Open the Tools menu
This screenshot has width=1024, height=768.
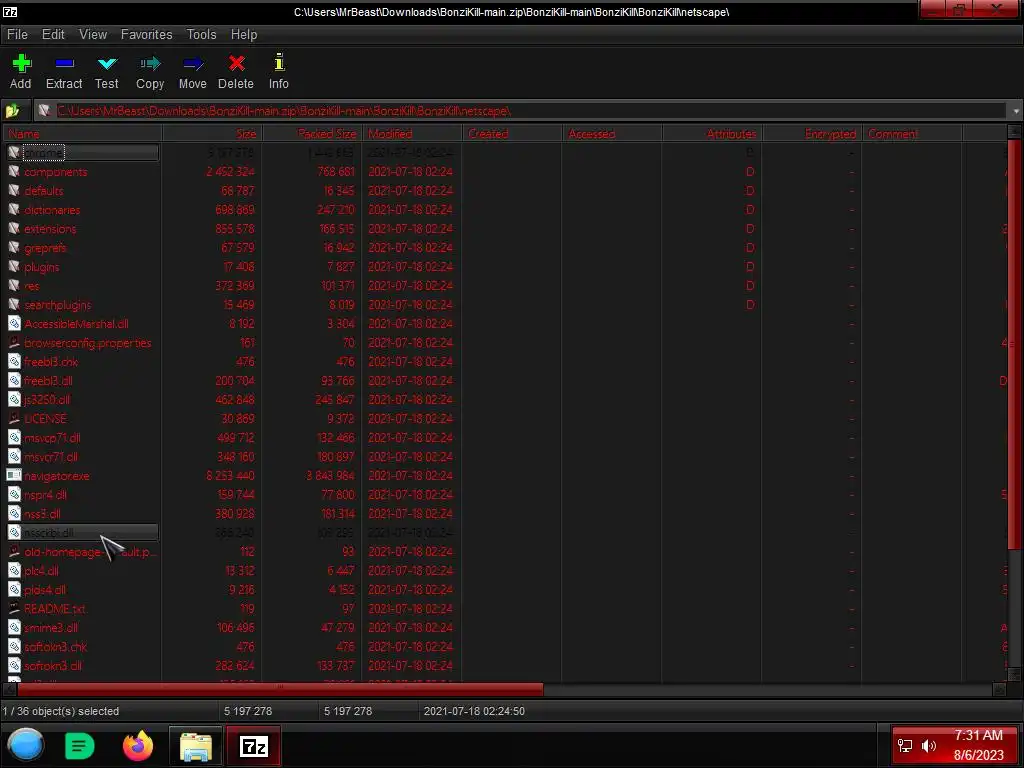tap(201, 35)
